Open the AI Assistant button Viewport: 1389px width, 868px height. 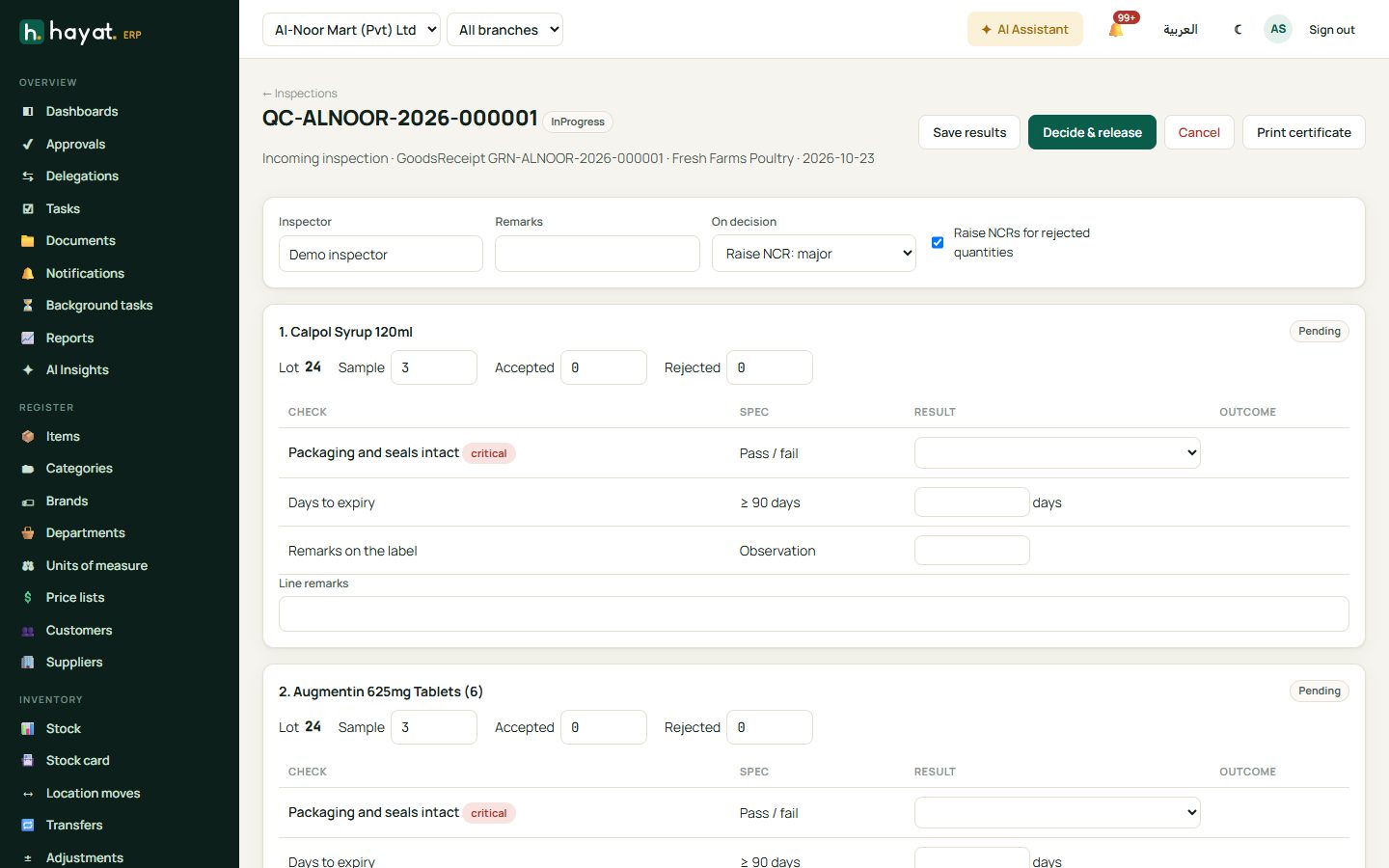pos(1025,29)
